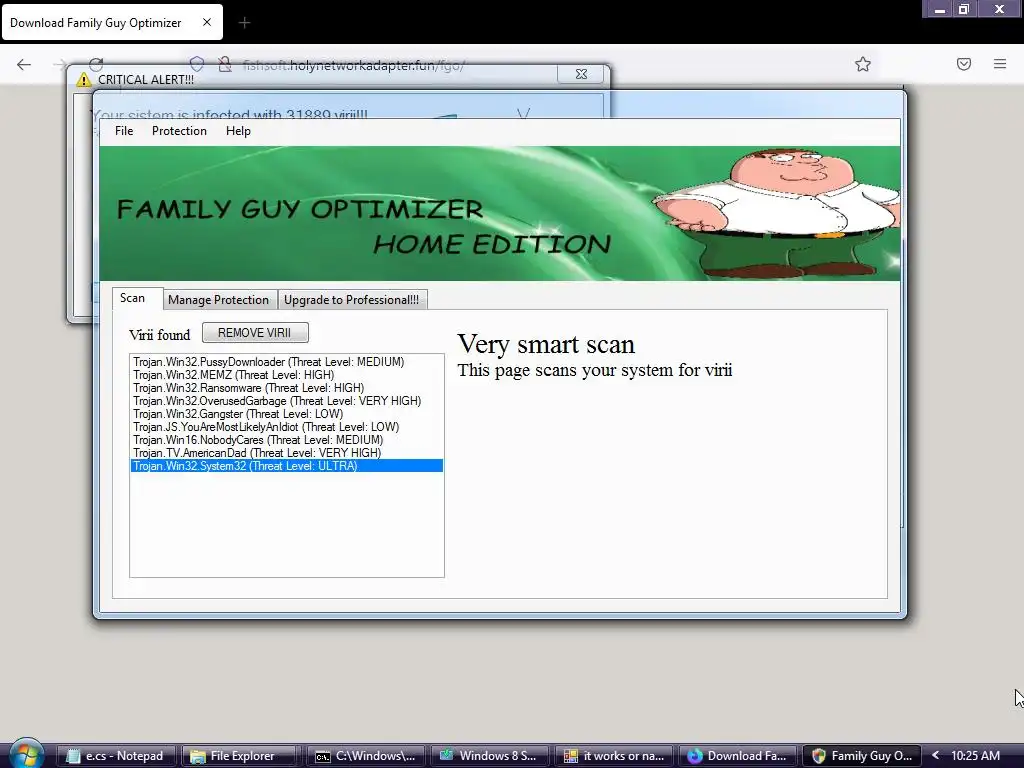Reload the browser page
1024x768 pixels.
pos(96,64)
